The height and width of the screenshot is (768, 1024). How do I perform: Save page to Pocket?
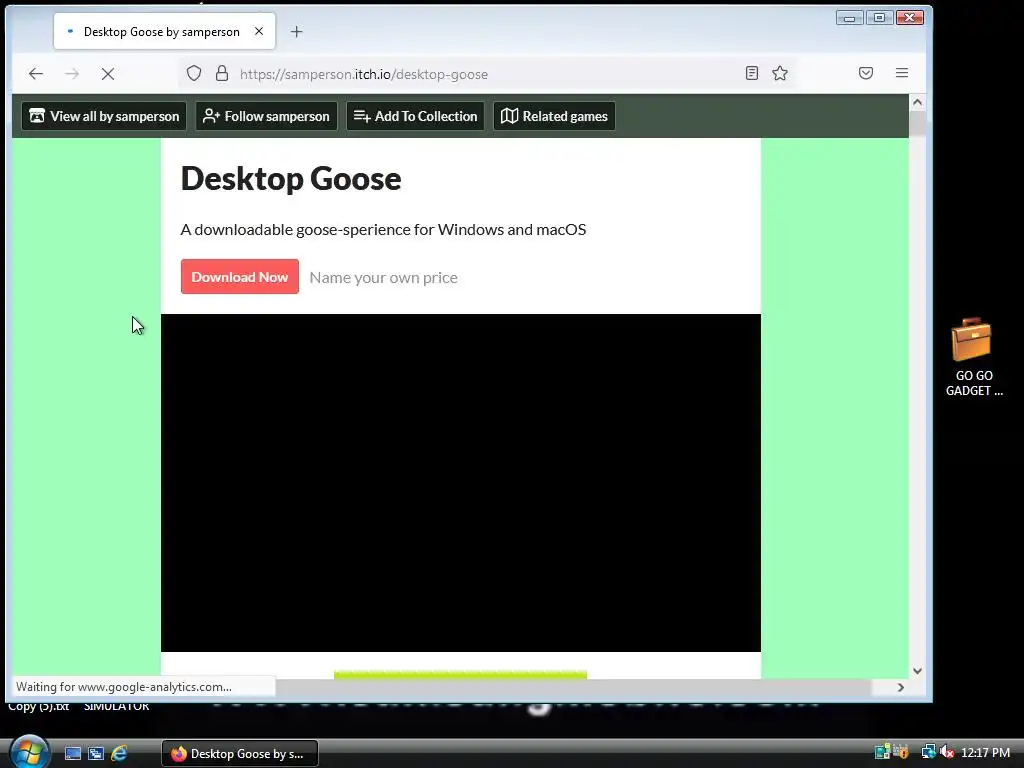coord(866,73)
